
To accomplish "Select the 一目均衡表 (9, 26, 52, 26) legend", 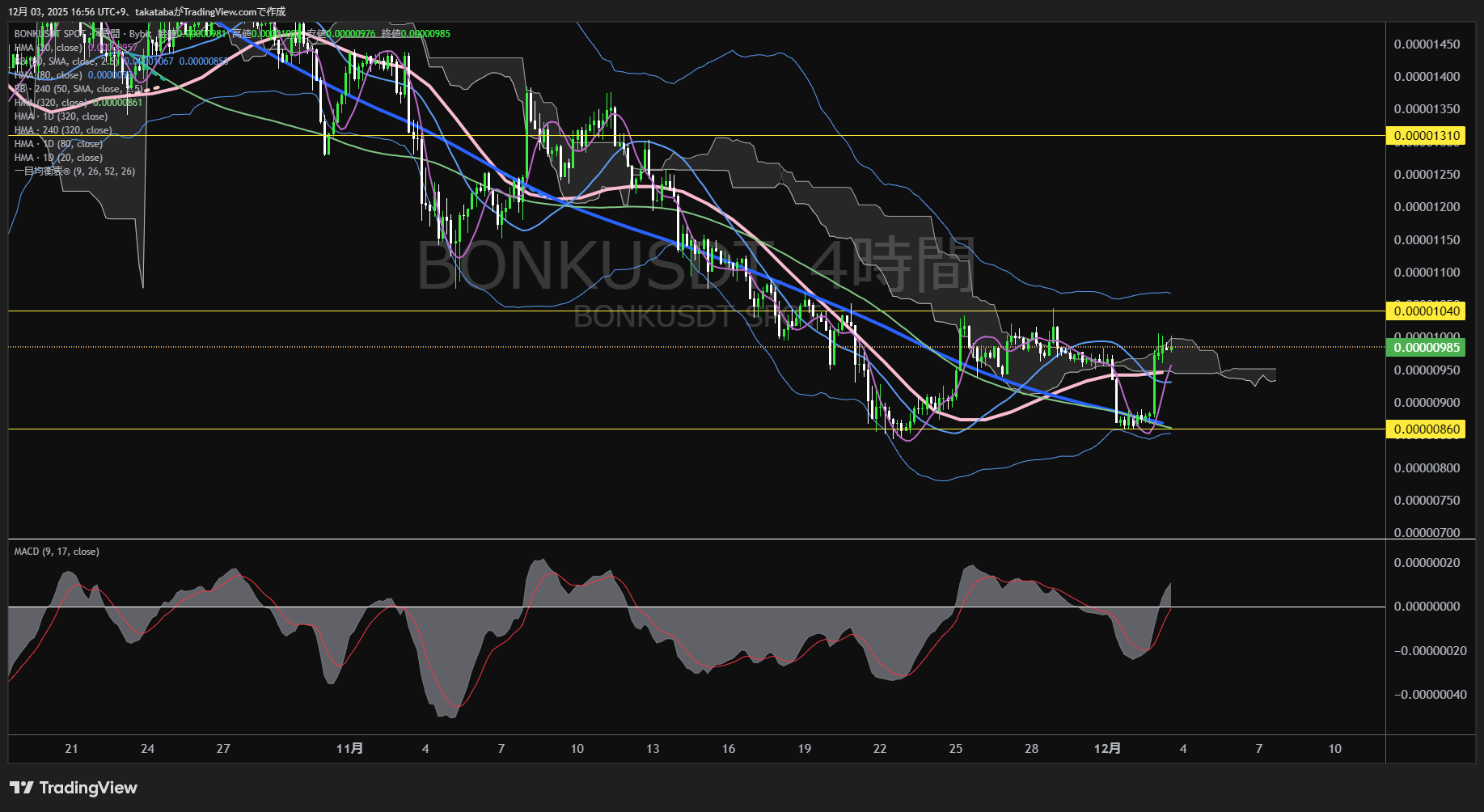I will tap(74, 171).
